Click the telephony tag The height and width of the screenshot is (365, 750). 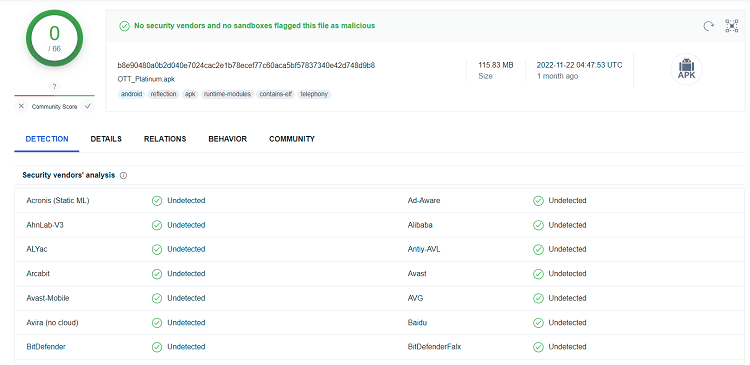click(314, 94)
